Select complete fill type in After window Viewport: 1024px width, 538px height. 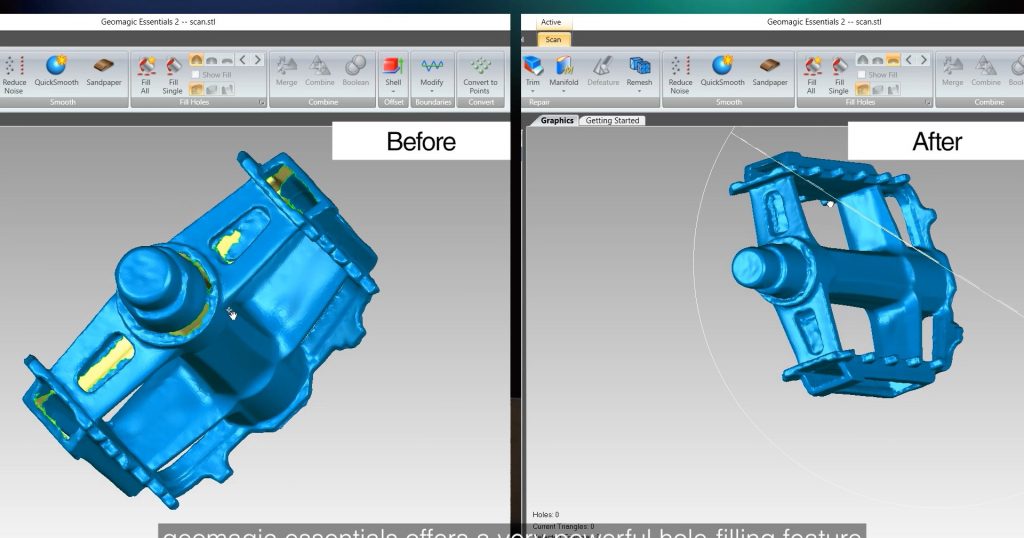(x=862, y=89)
